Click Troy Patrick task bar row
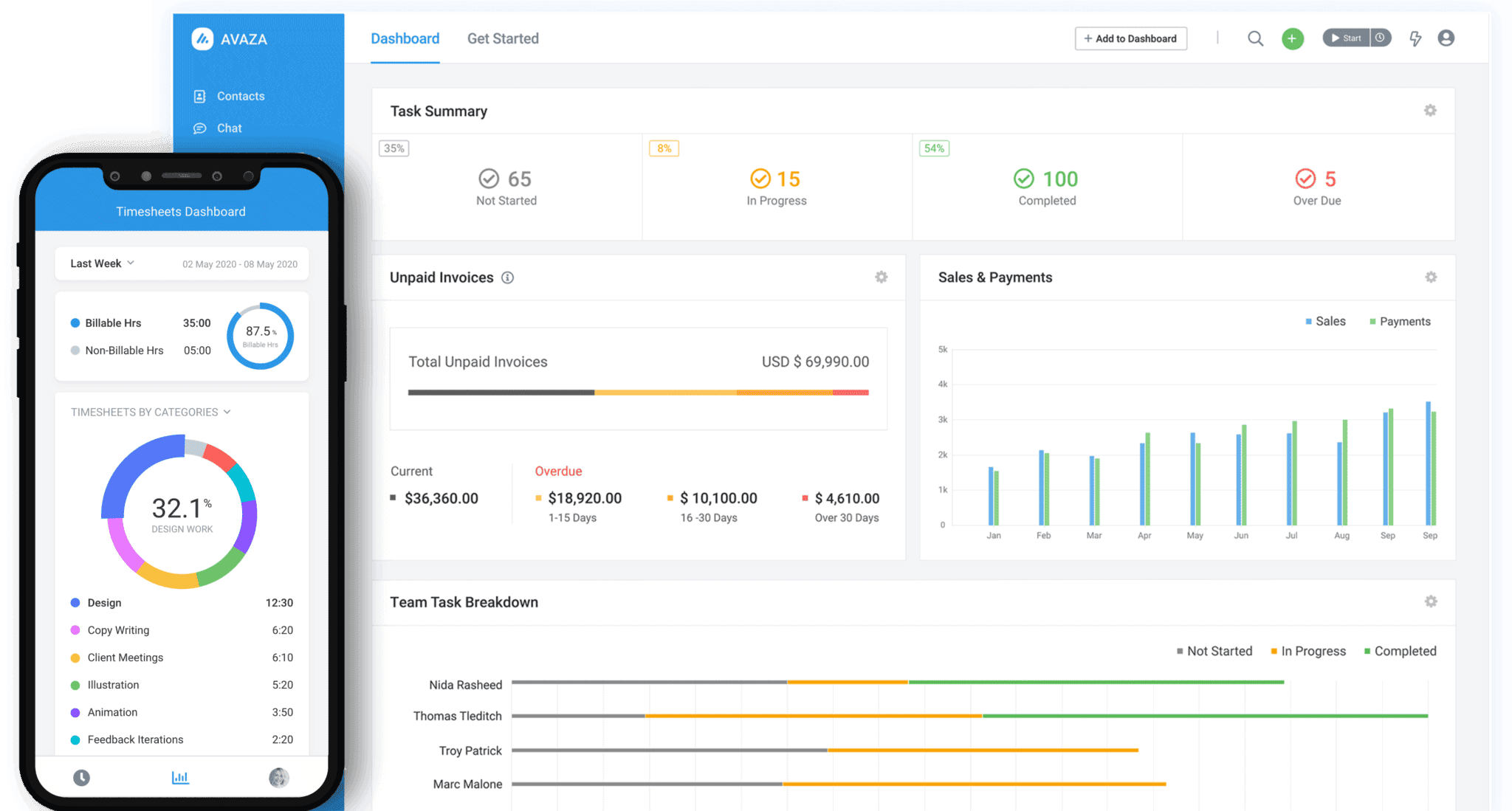1512x811 pixels. pyautogui.click(x=825, y=750)
